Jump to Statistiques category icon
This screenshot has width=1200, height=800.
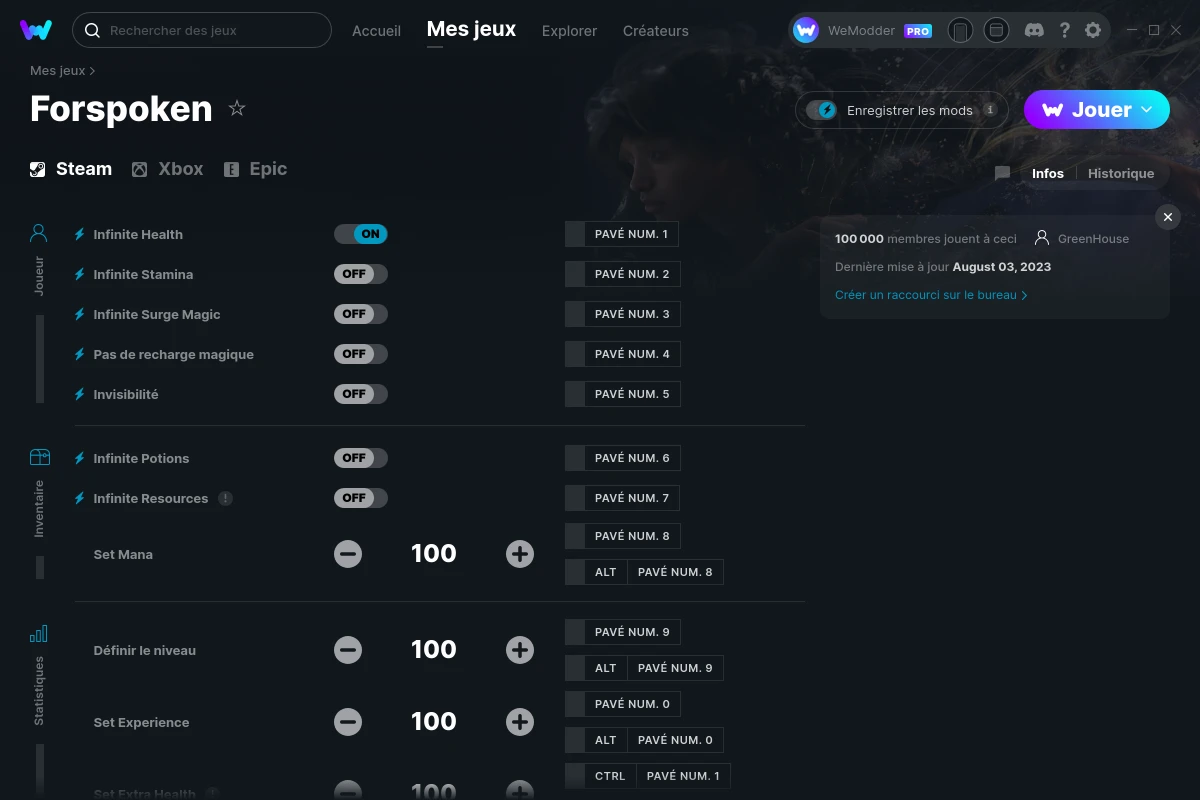[39, 634]
